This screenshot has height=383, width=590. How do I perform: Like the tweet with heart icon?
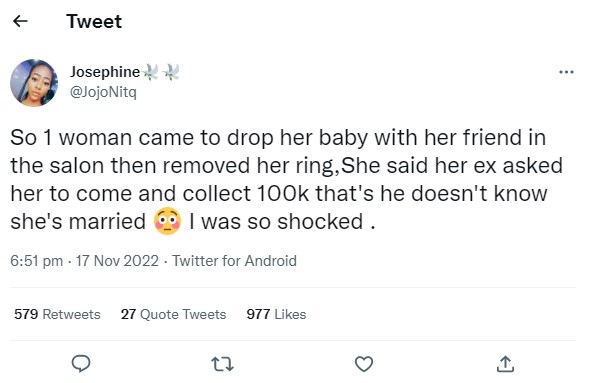point(364,364)
